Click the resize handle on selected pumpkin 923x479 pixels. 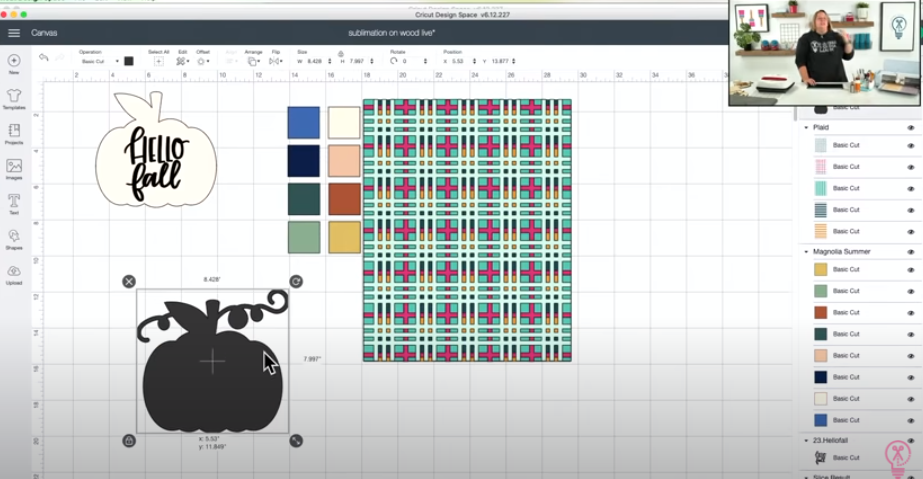pos(296,440)
